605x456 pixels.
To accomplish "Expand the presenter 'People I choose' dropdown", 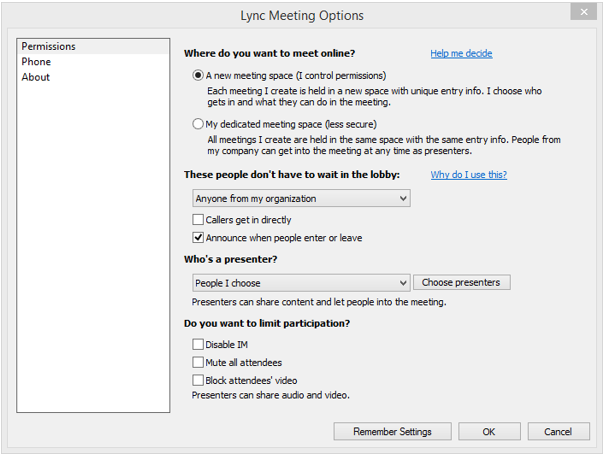I will coord(301,283).
